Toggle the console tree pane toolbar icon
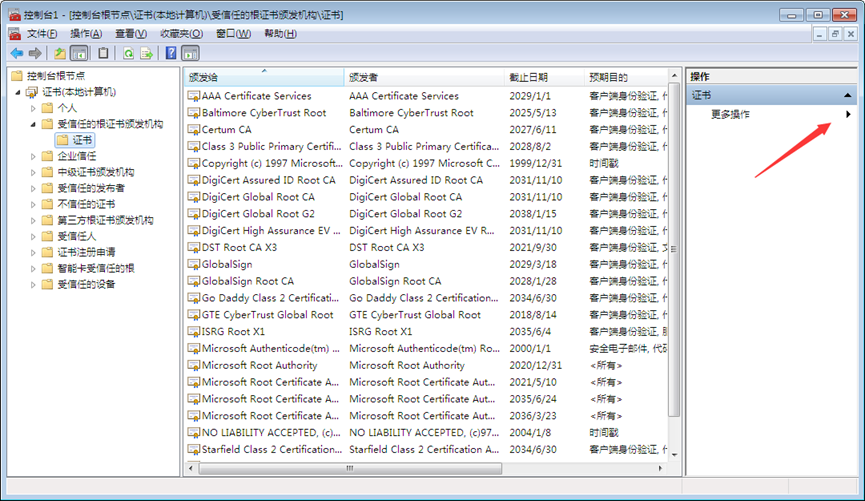865x501 pixels. [x=79, y=53]
